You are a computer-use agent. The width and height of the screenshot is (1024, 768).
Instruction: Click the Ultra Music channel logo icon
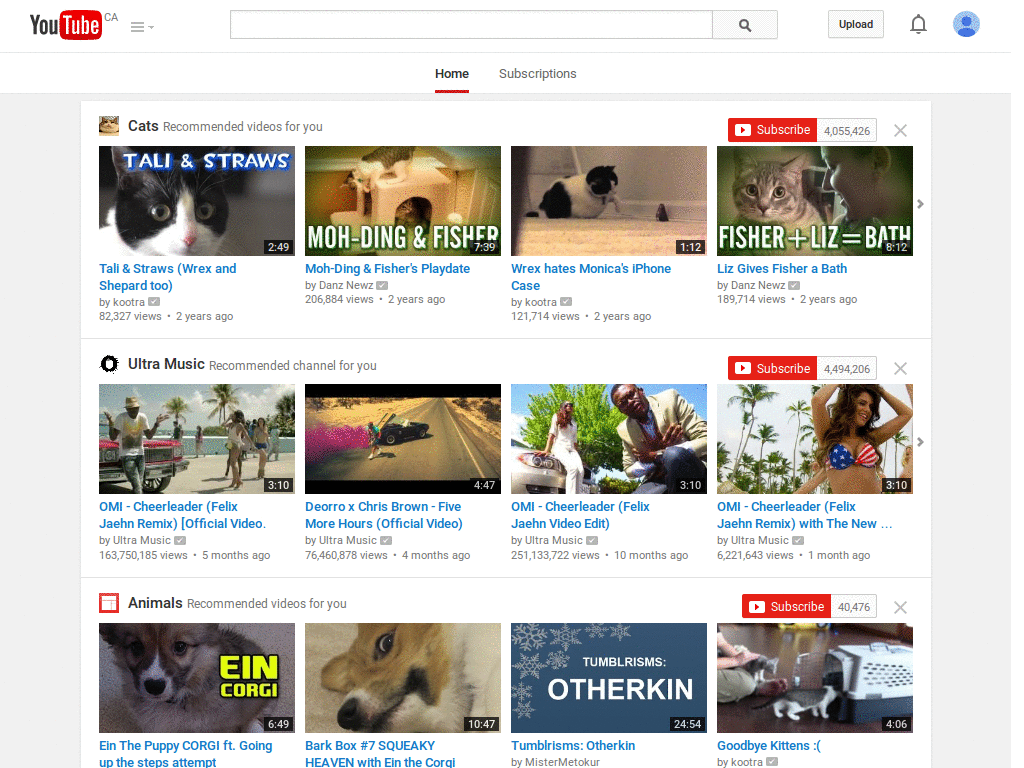109,364
